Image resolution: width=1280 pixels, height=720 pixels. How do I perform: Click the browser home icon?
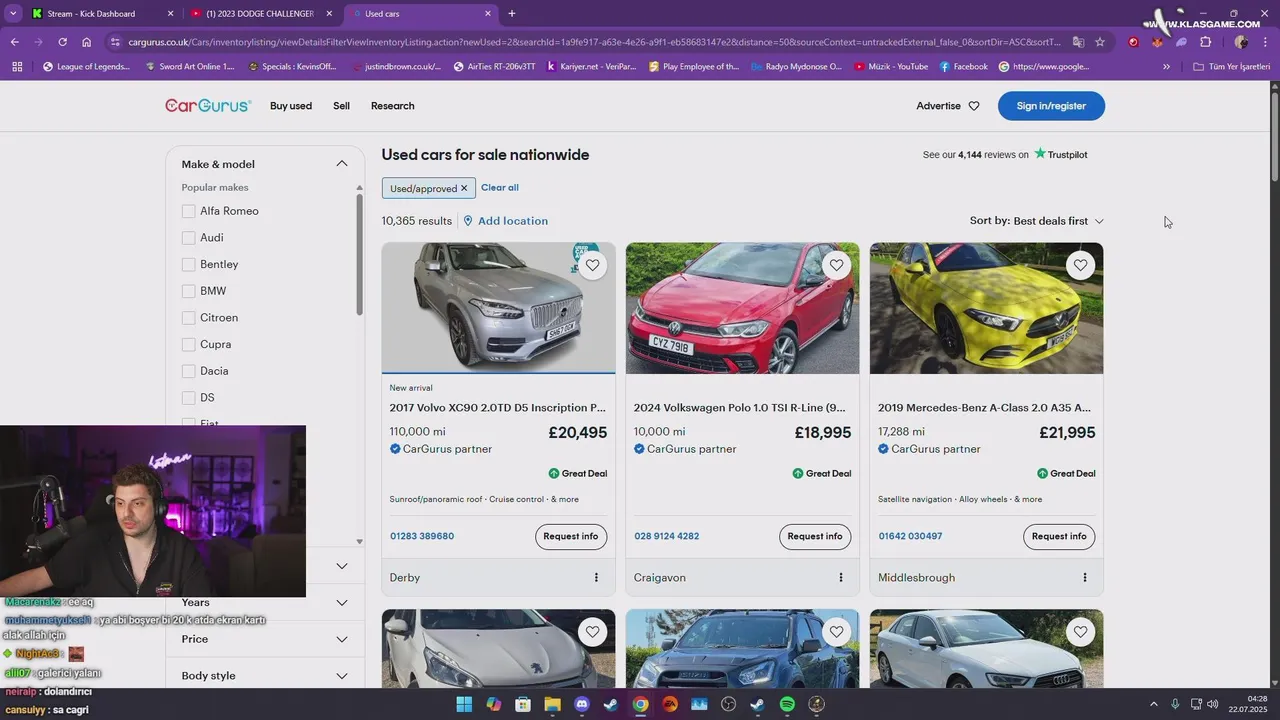86,42
